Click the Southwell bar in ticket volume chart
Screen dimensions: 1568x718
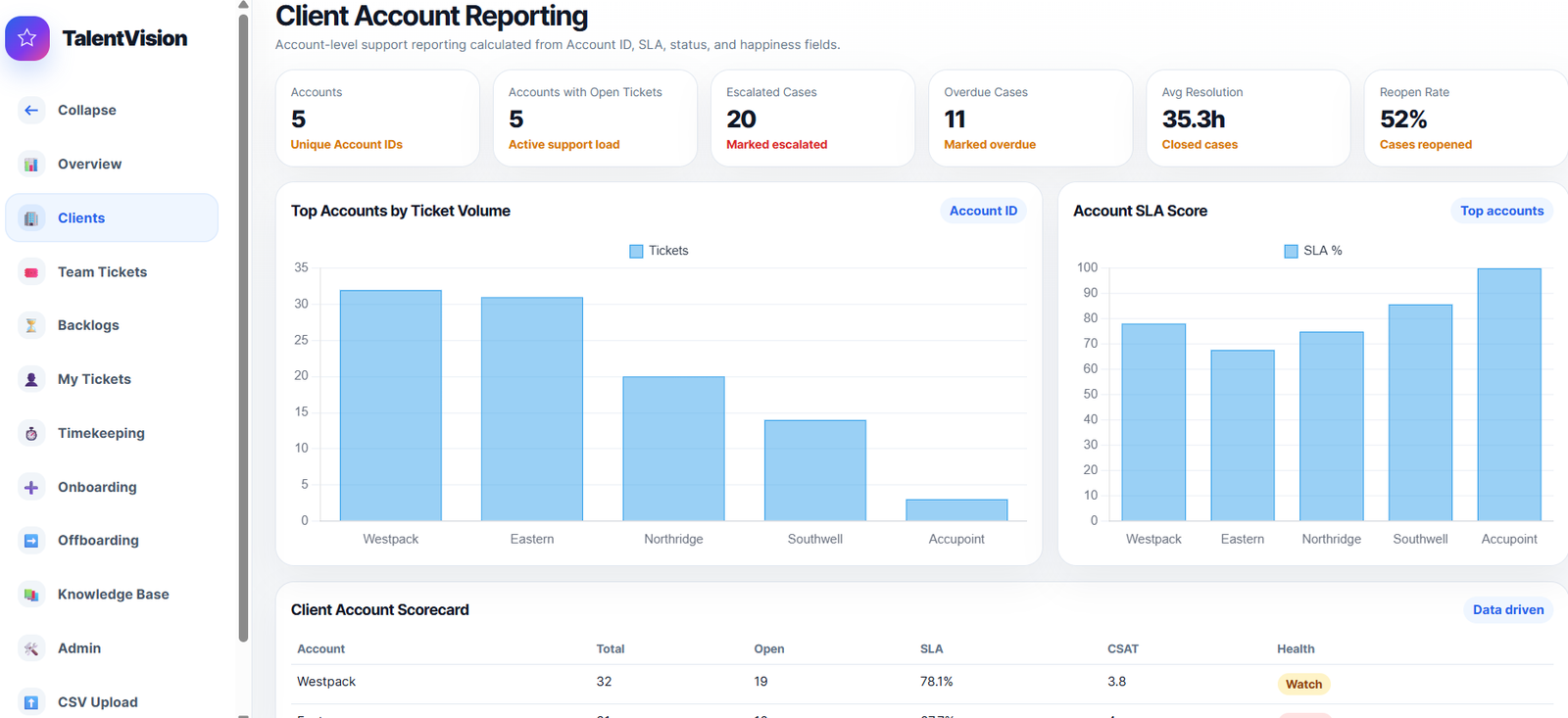click(x=815, y=470)
